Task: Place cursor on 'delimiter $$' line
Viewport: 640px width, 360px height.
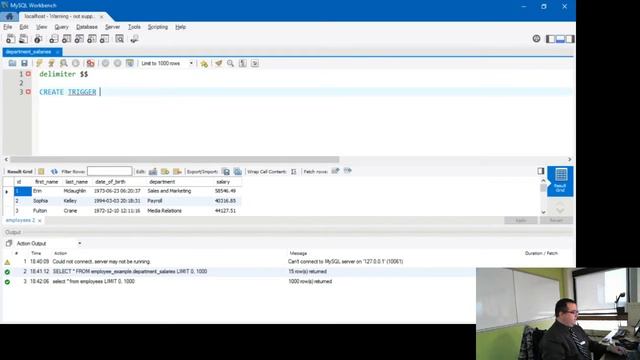Action: [x=64, y=74]
